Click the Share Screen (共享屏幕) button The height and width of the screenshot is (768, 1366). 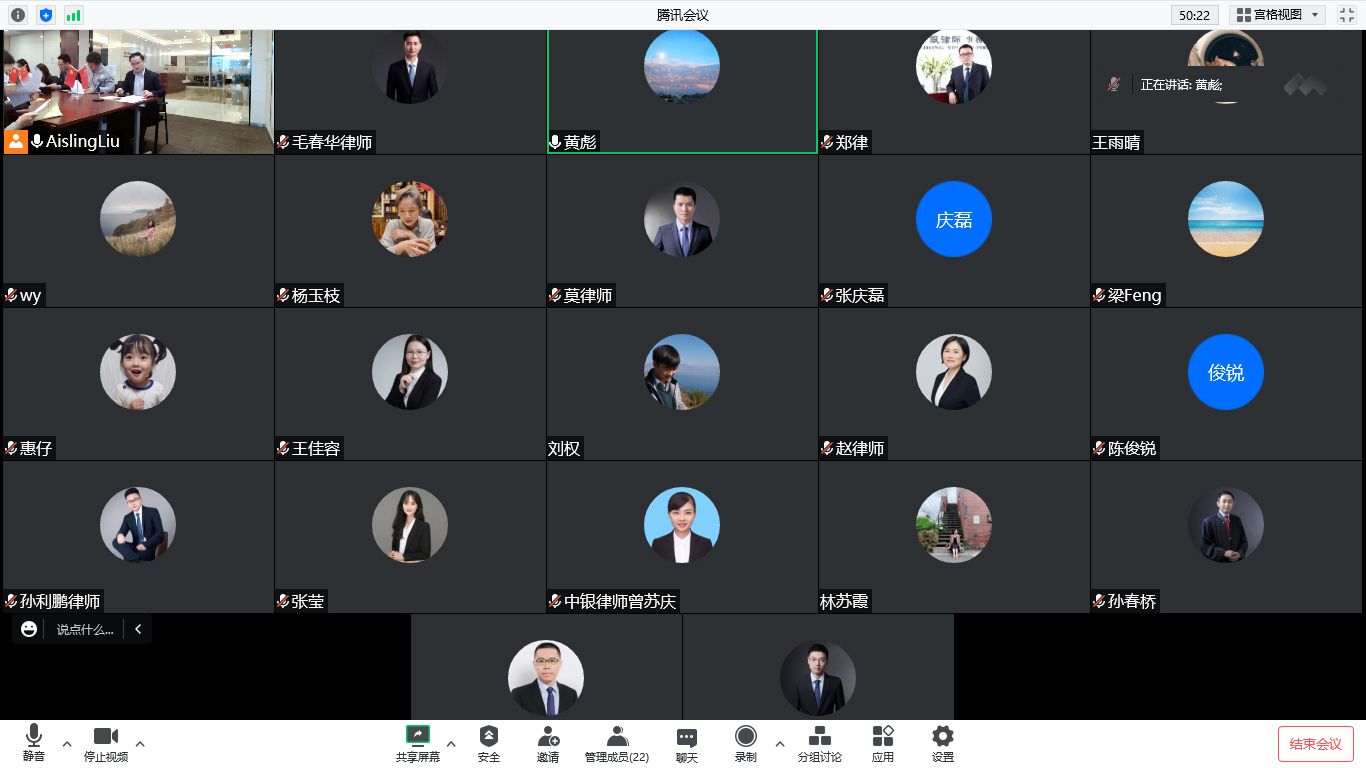point(417,743)
